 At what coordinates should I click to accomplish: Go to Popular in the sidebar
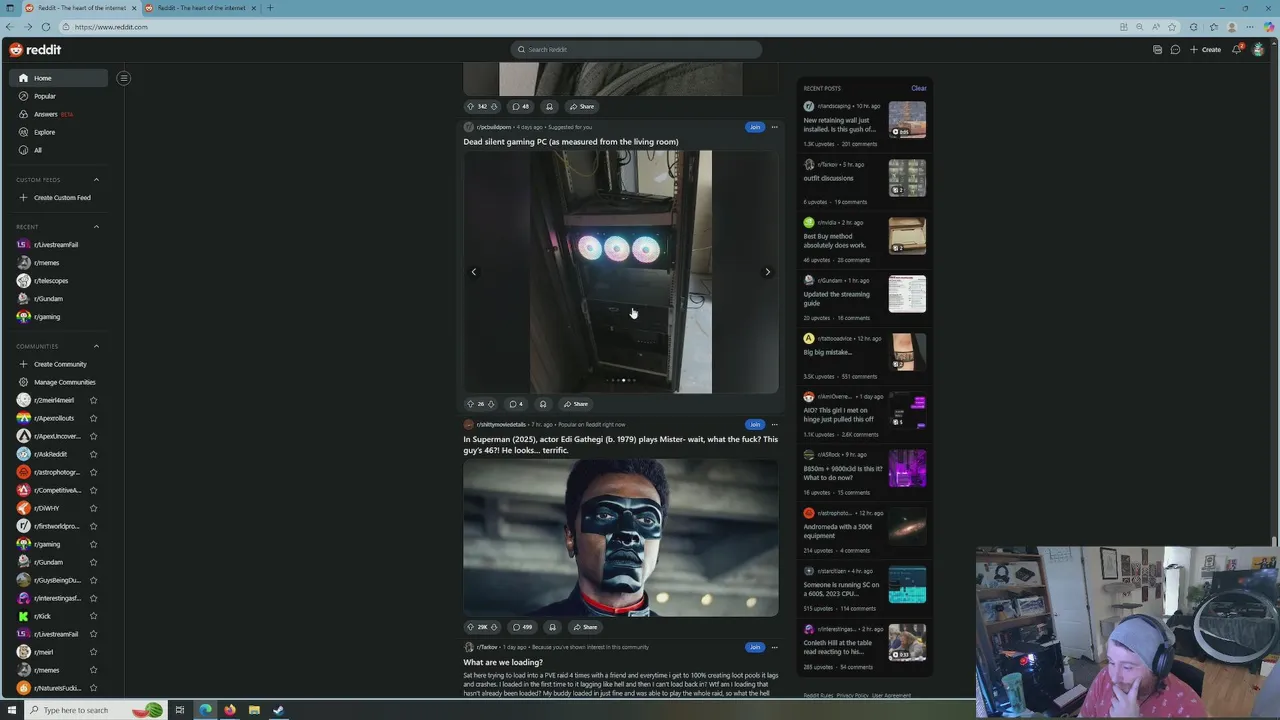(59, 96)
